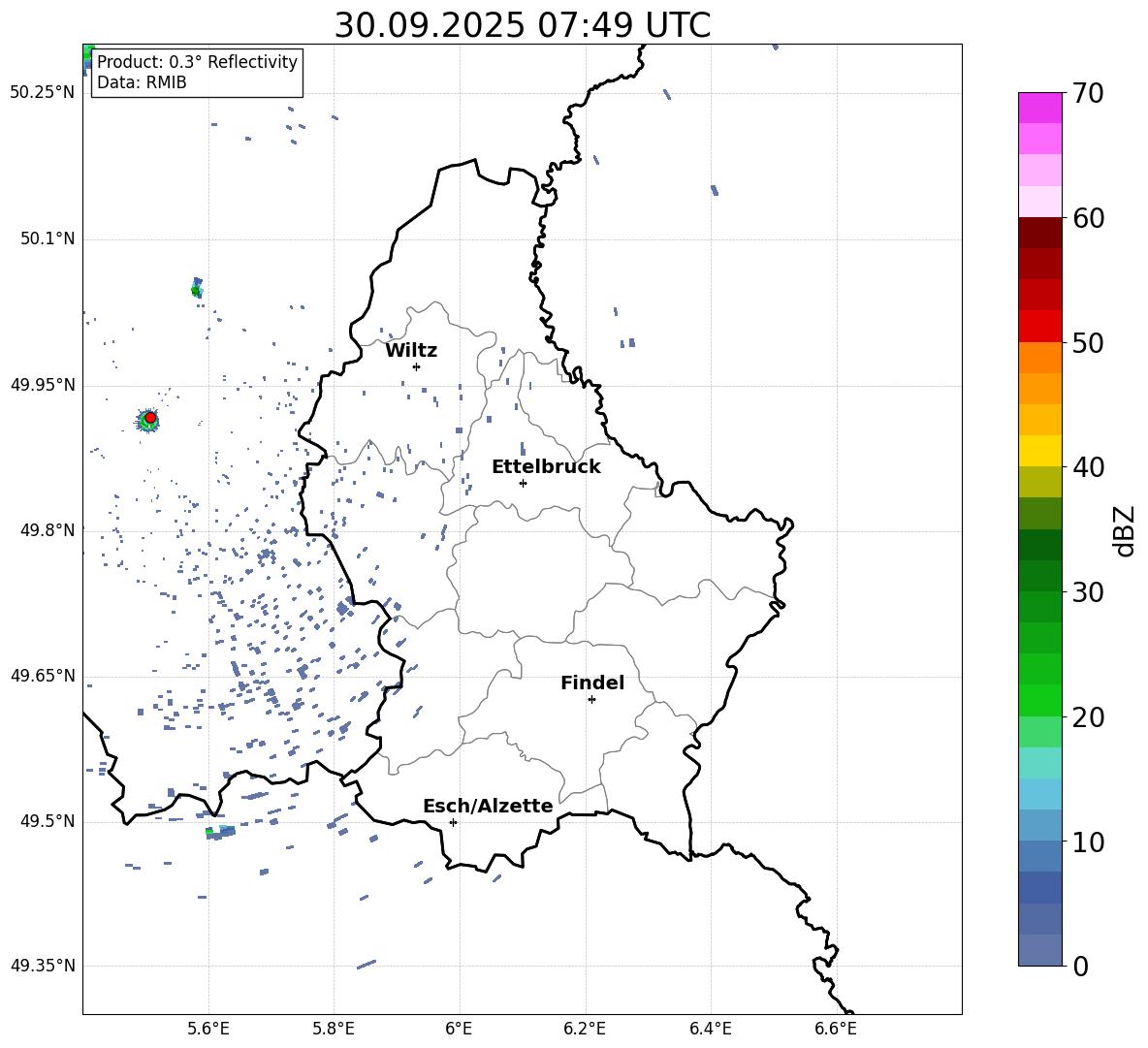
Task: Click the 5.8°E longitude label
Action: (x=334, y=1029)
